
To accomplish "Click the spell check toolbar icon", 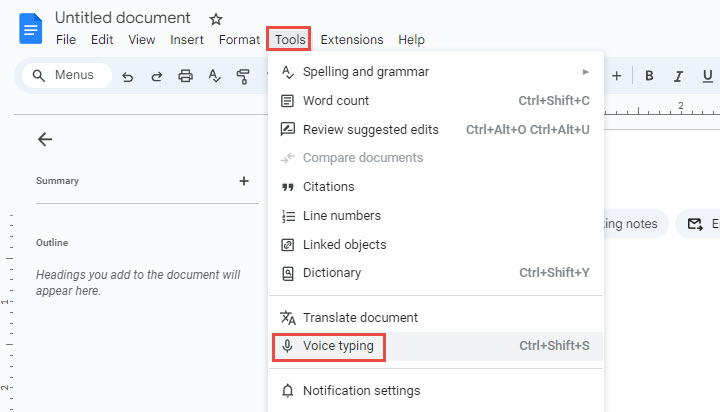I will tap(214, 76).
